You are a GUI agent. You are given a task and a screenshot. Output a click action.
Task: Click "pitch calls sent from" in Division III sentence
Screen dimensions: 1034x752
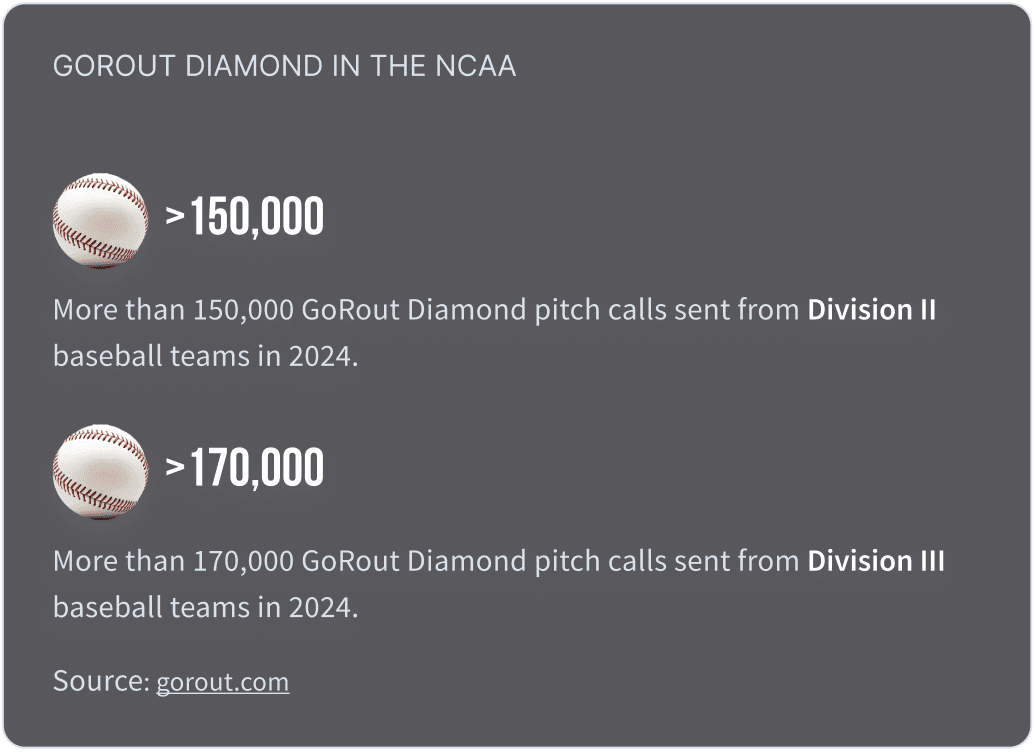point(684,561)
